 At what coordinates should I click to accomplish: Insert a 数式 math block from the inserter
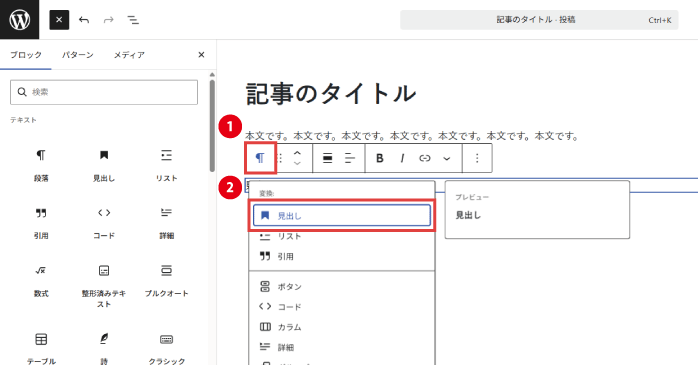click(x=41, y=280)
